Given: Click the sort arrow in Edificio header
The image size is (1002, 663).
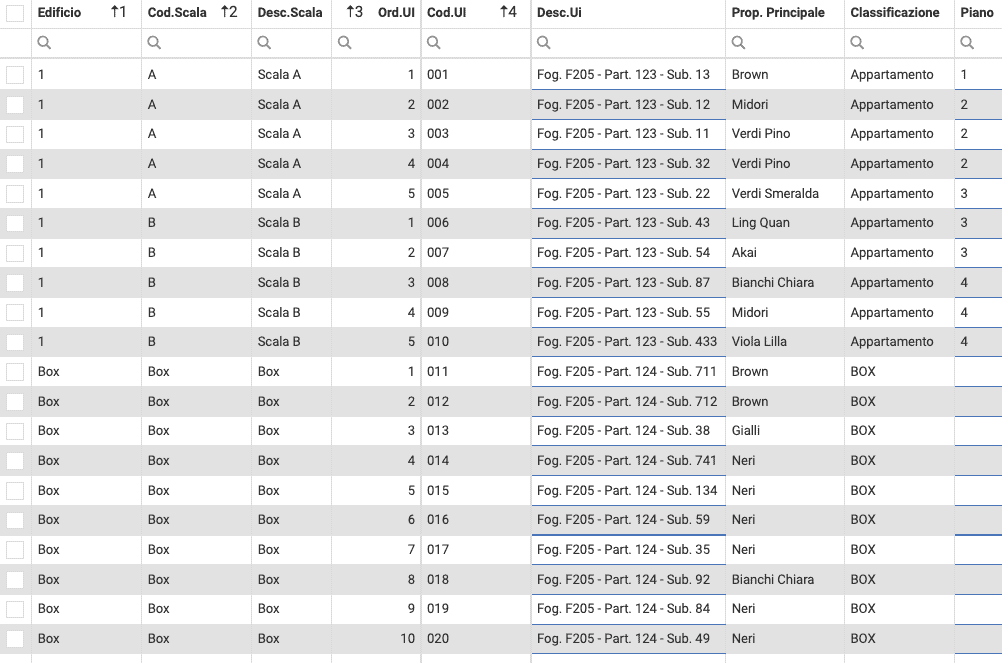Looking at the screenshot, I should [x=118, y=12].
